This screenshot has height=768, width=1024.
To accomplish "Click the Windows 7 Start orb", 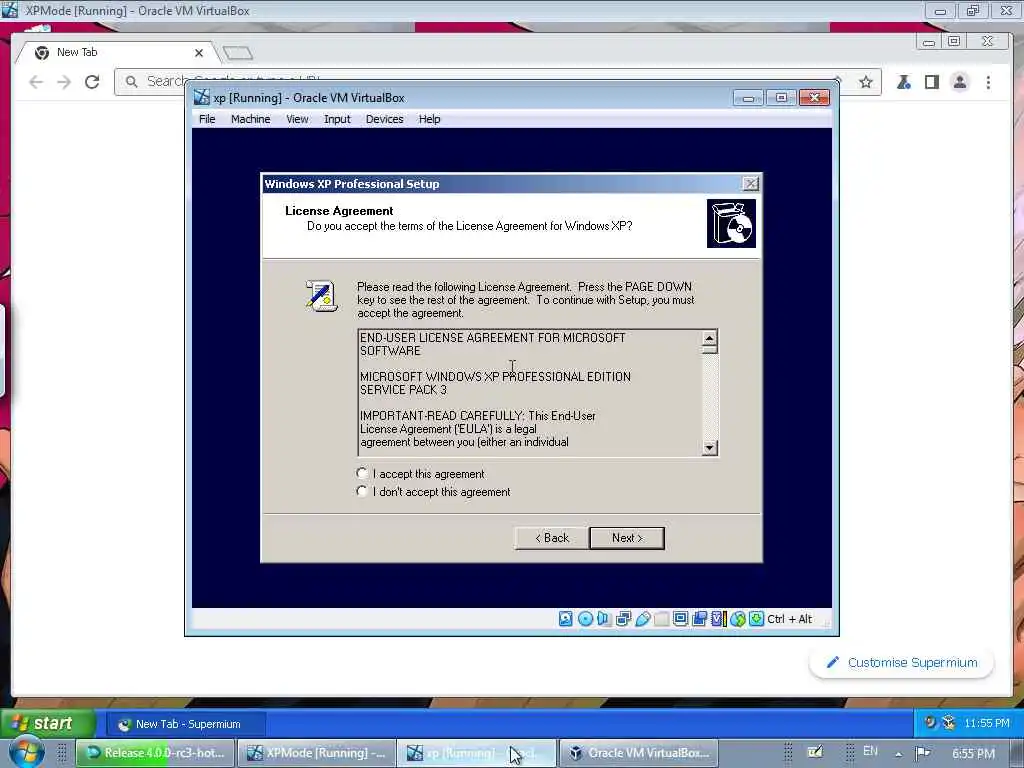I will pos(26,752).
